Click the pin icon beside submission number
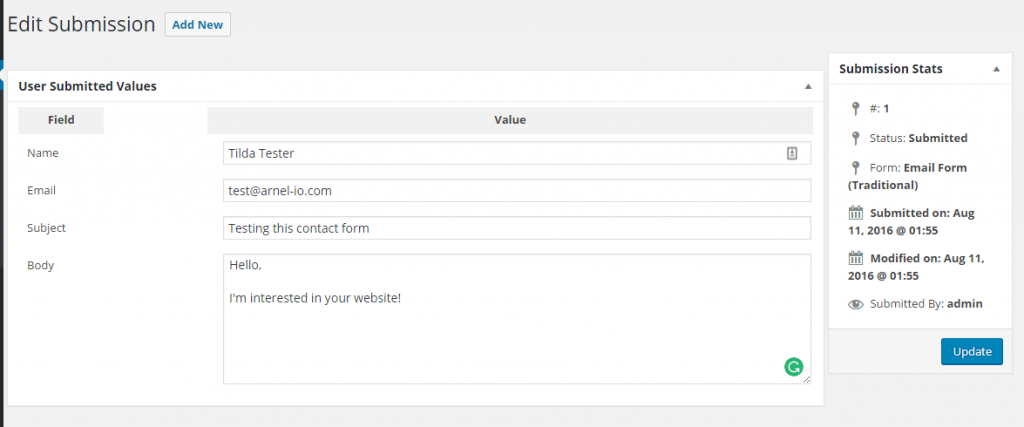Screen dimensions: 1024x427 coord(855,108)
